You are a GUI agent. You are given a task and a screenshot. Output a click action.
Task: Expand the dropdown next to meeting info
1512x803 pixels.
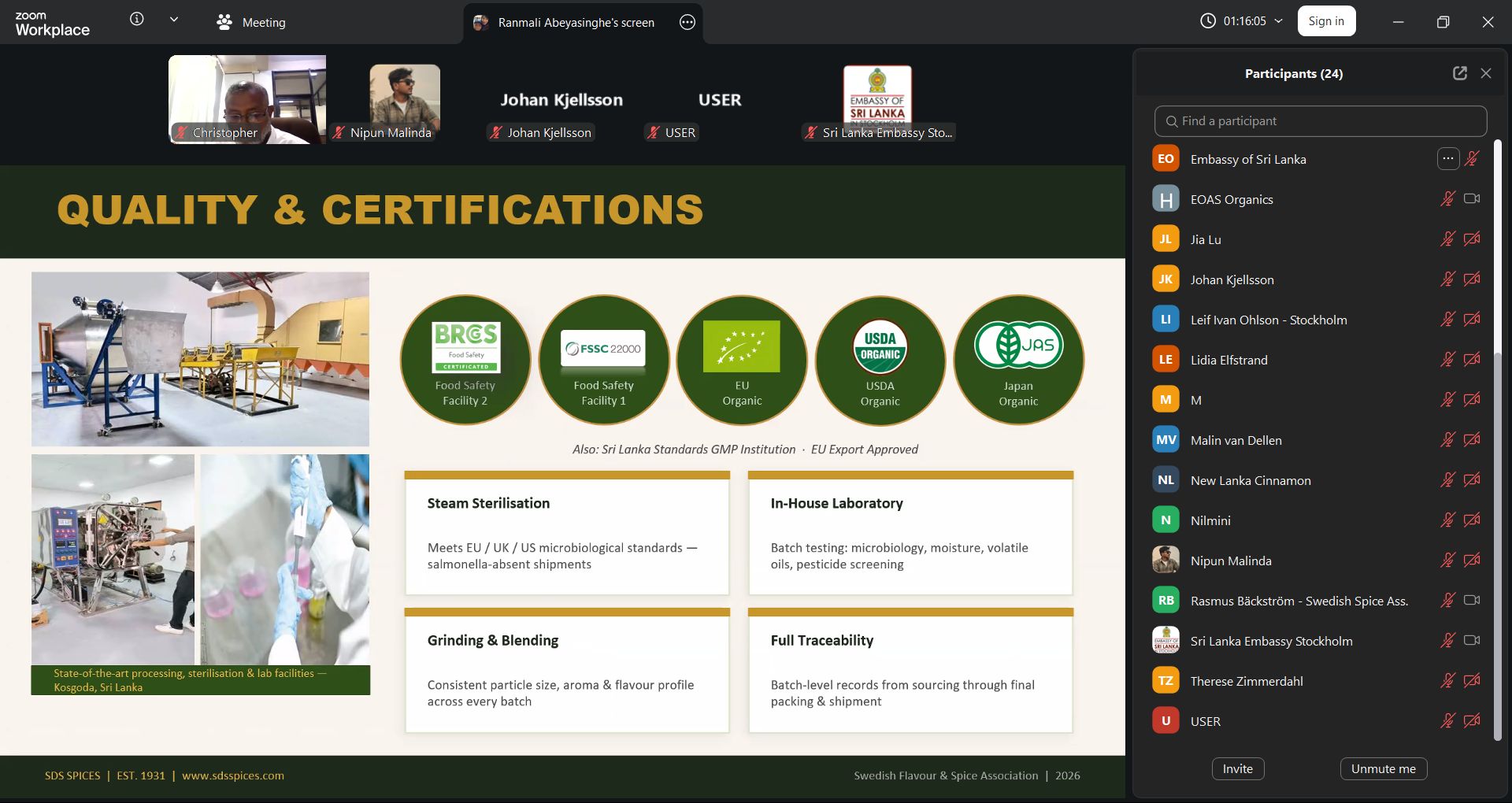click(x=174, y=20)
